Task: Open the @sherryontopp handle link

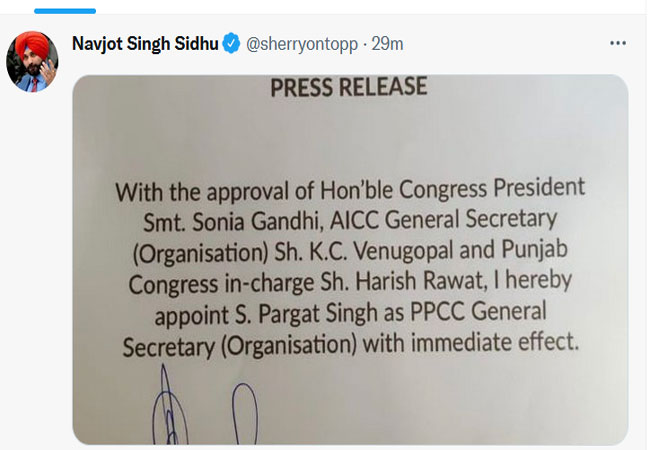Action: 301,44
